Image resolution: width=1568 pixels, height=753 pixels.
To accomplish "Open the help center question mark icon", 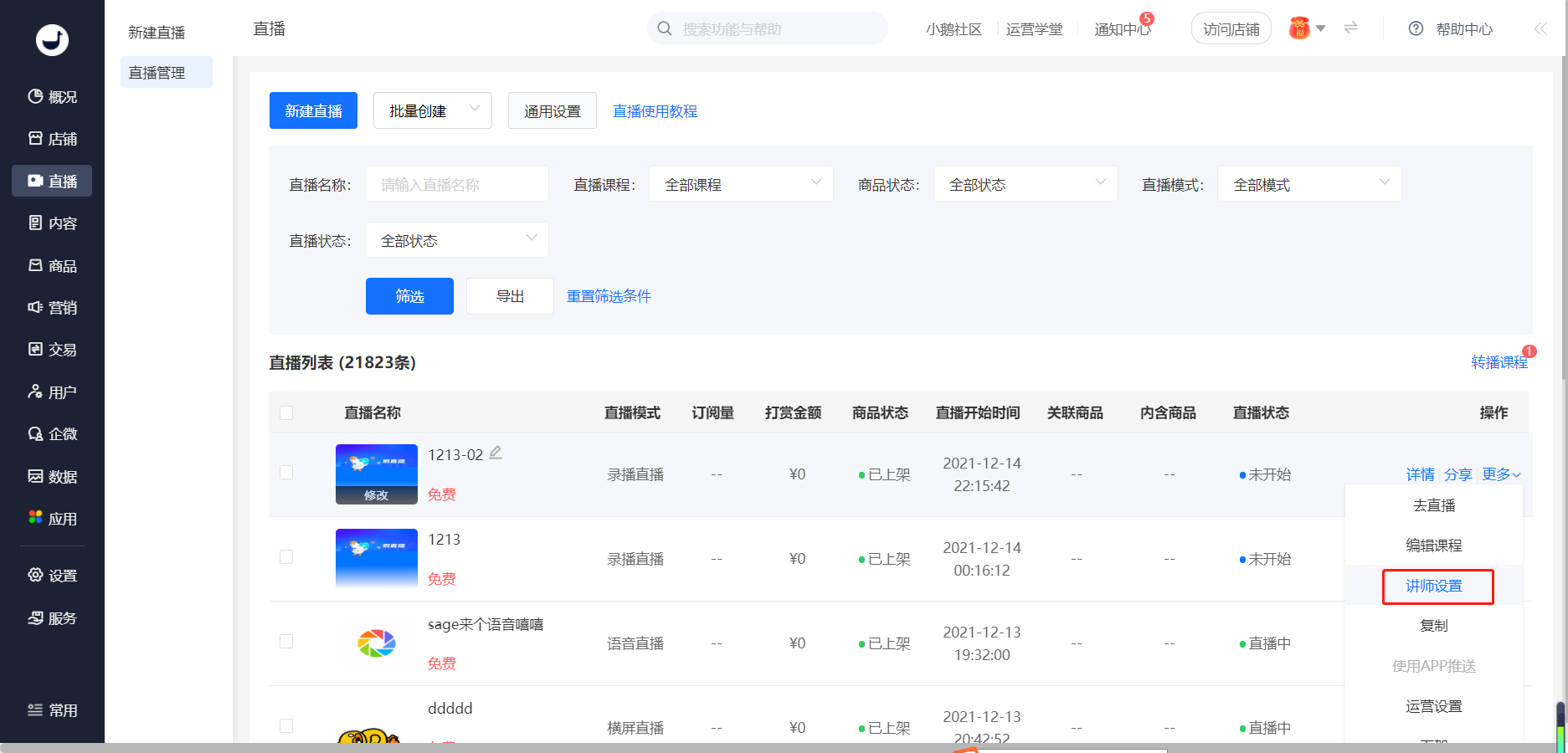I will coord(1416,28).
